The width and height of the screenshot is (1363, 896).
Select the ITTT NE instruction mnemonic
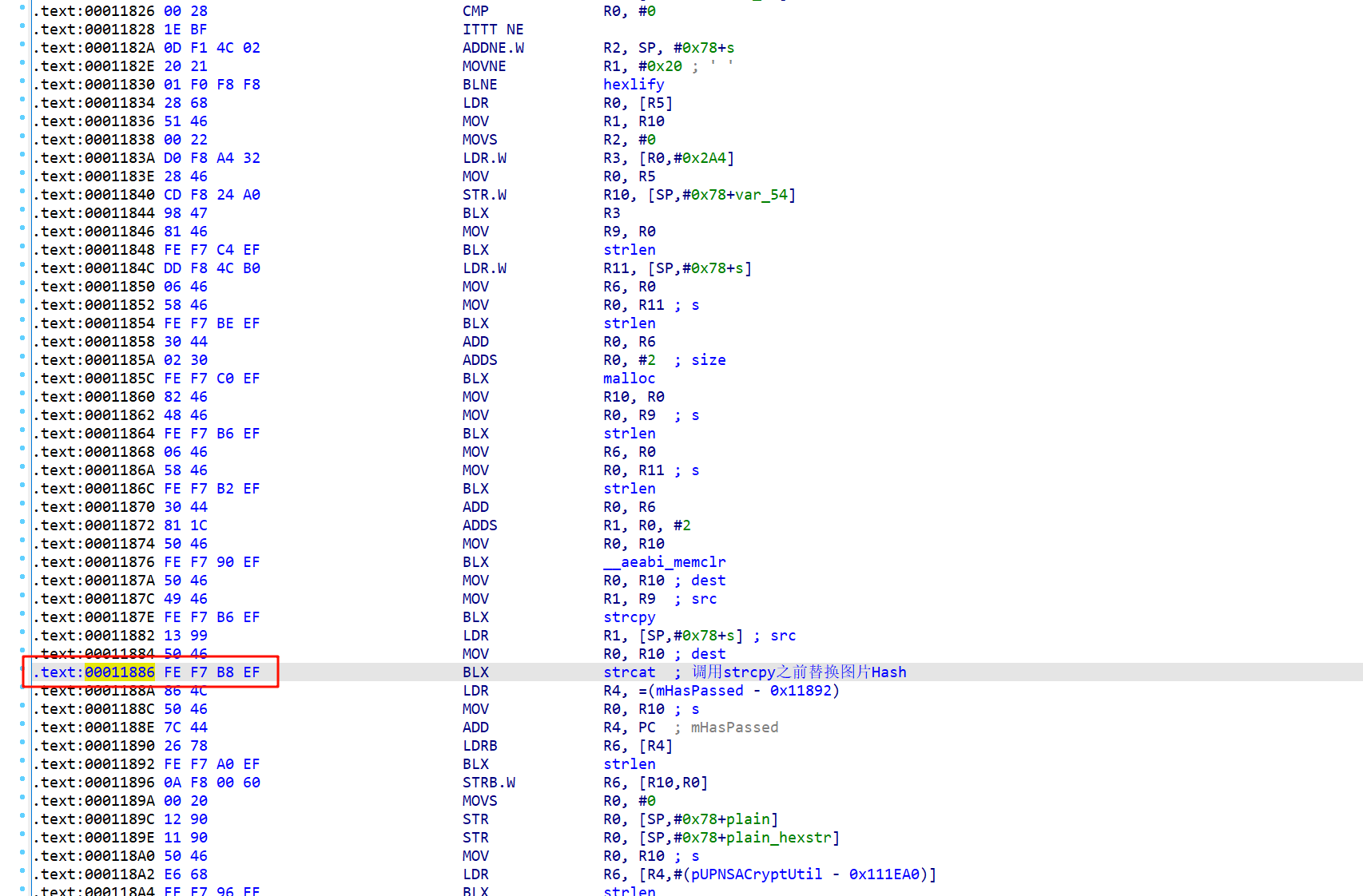click(493, 30)
